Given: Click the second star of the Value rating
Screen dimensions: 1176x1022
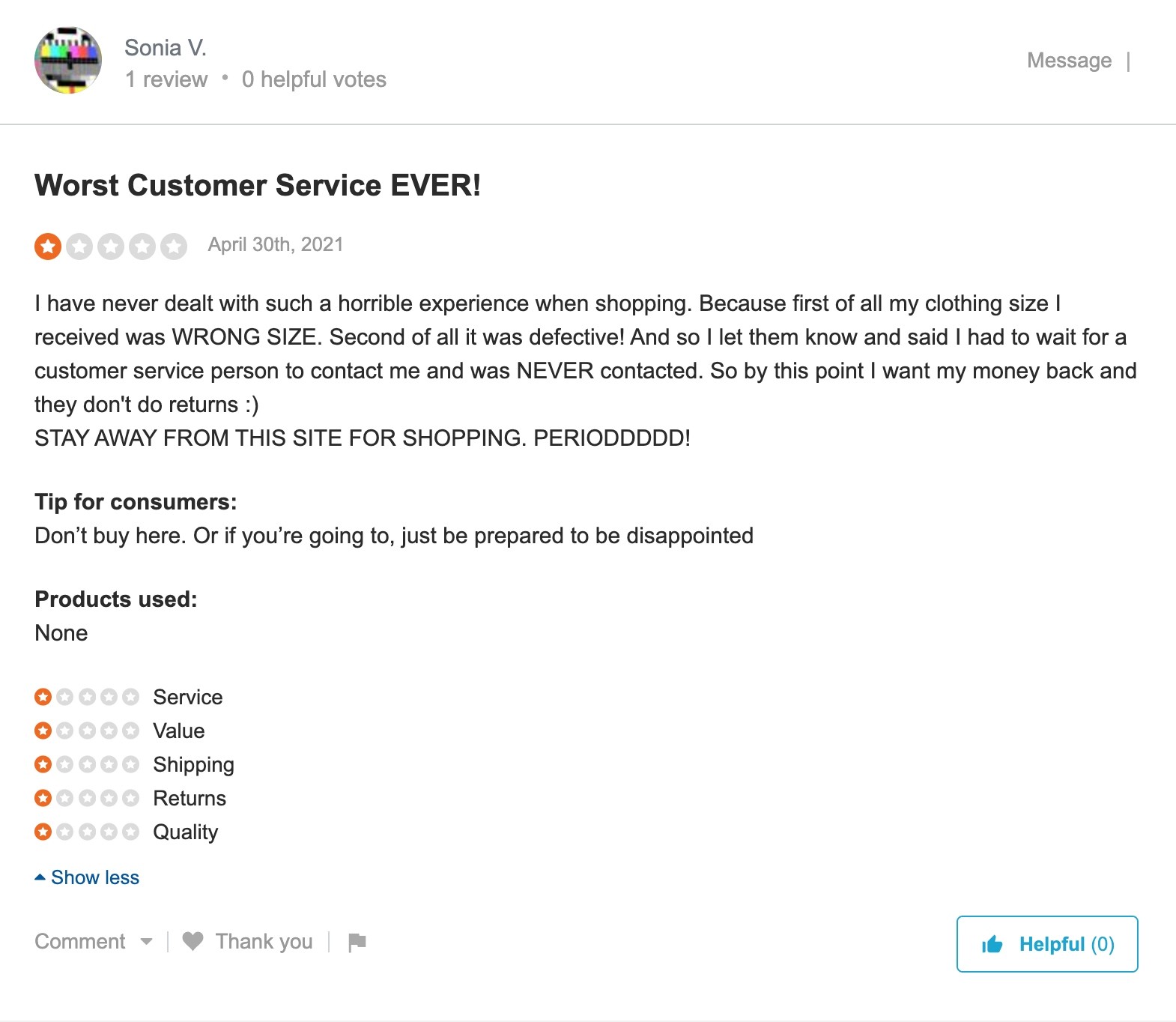Looking at the screenshot, I should pos(64,731).
